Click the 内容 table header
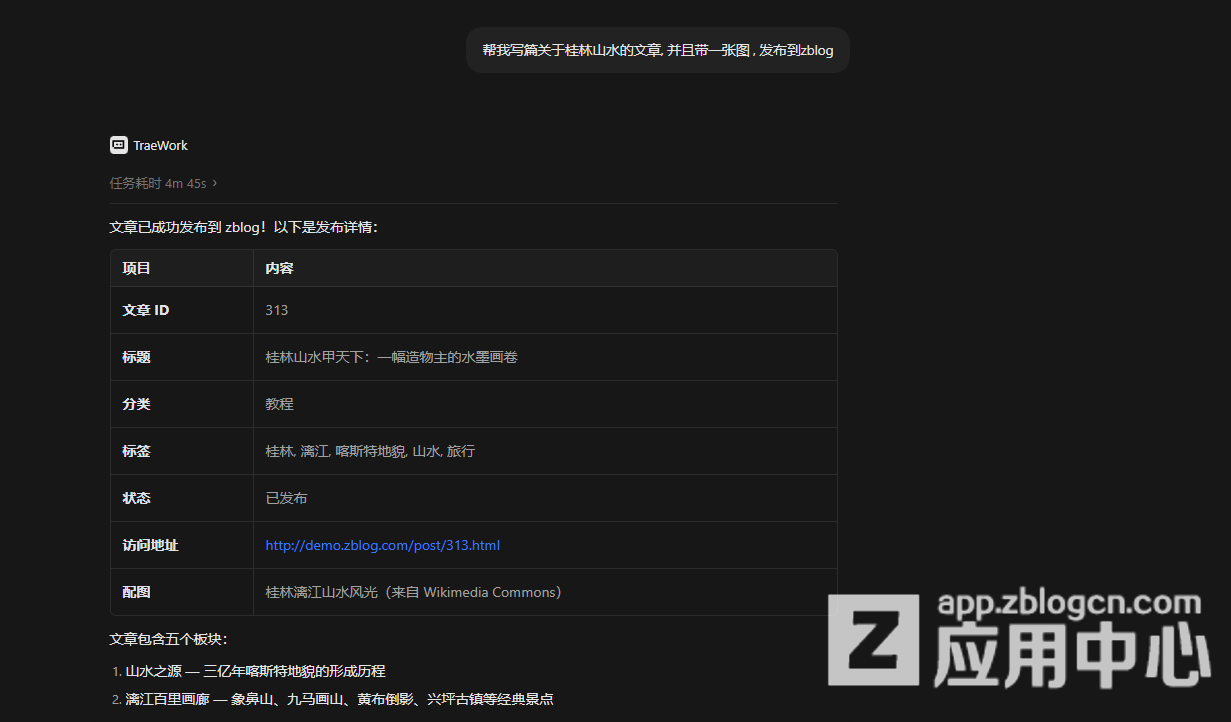1231x722 pixels. tap(279, 268)
